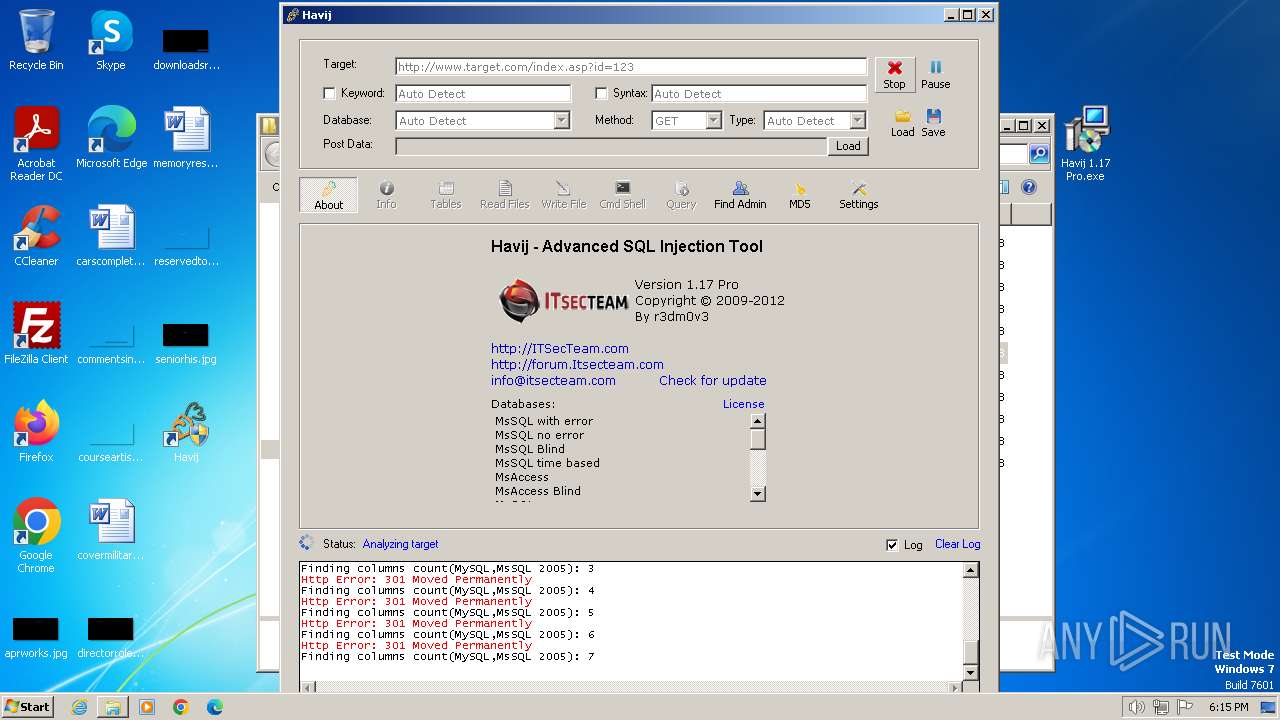The image size is (1280, 720).
Task: Switch to the Info tab
Action: tap(386, 195)
